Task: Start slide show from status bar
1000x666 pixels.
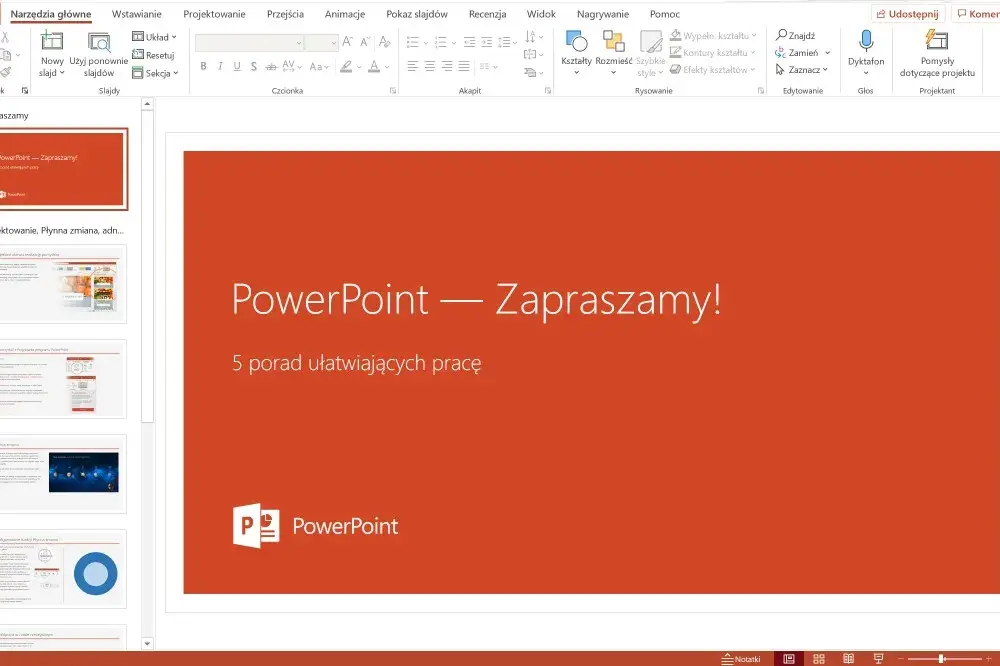Action: pos(878,658)
